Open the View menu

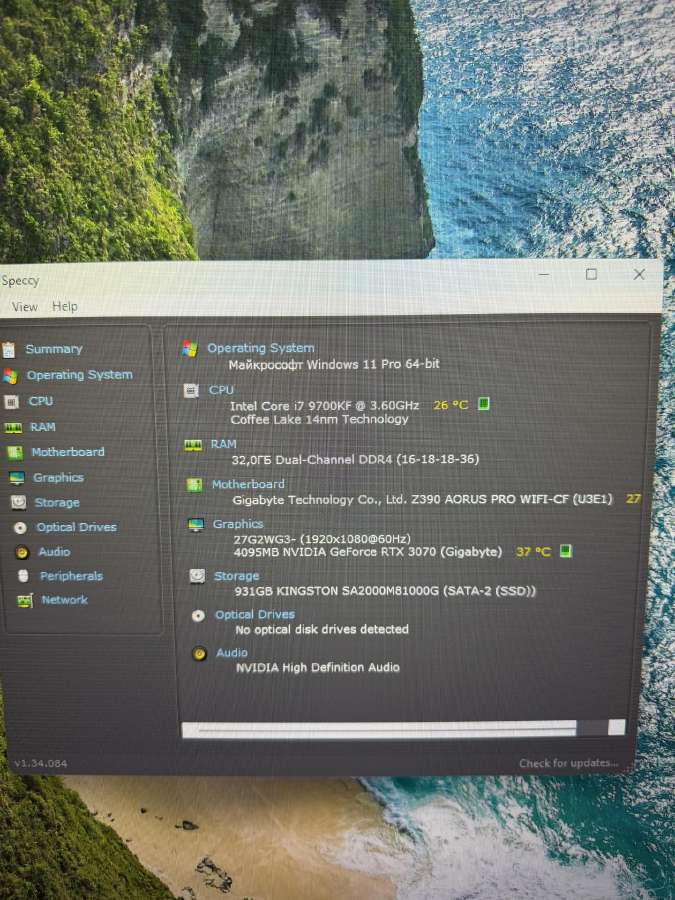tap(25, 307)
